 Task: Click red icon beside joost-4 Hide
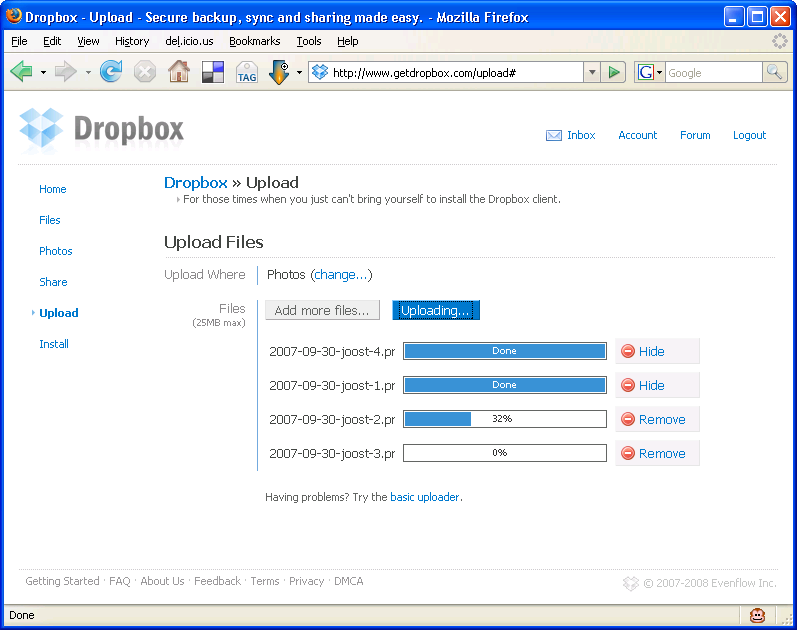[628, 351]
